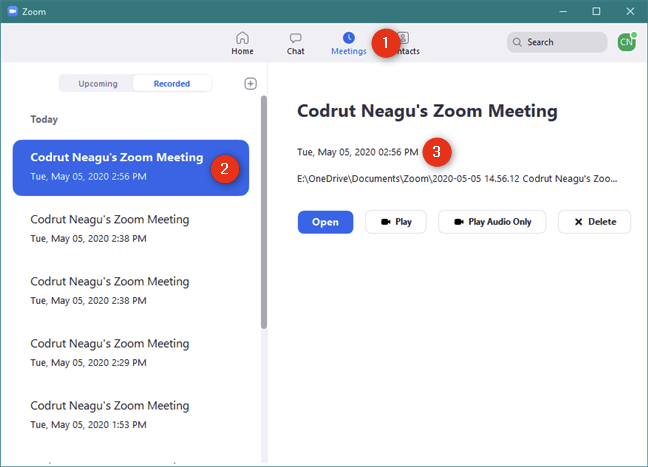Click the CN profile avatar

627,42
